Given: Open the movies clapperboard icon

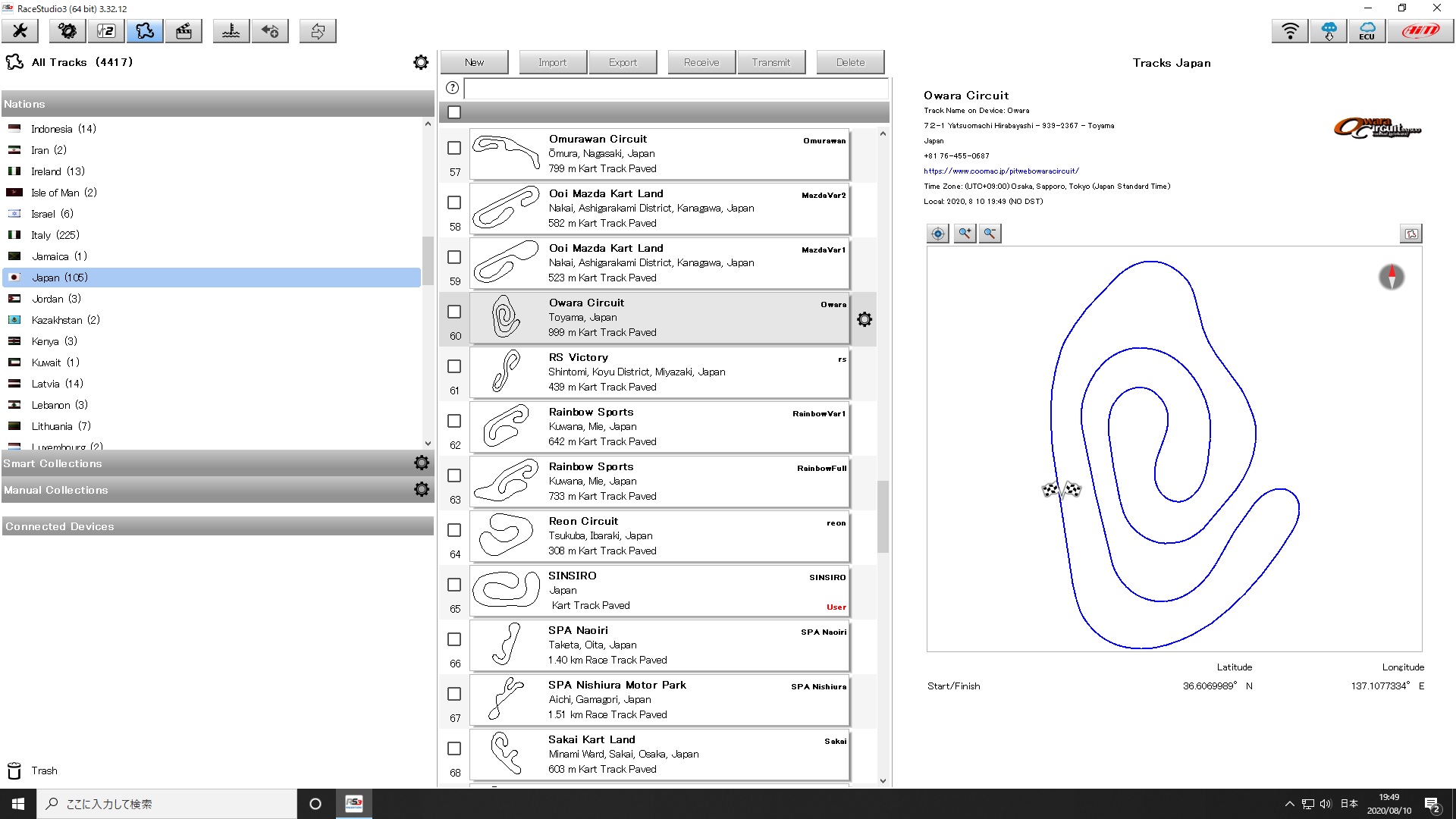Looking at the screenshot, I should pos(184,31).
